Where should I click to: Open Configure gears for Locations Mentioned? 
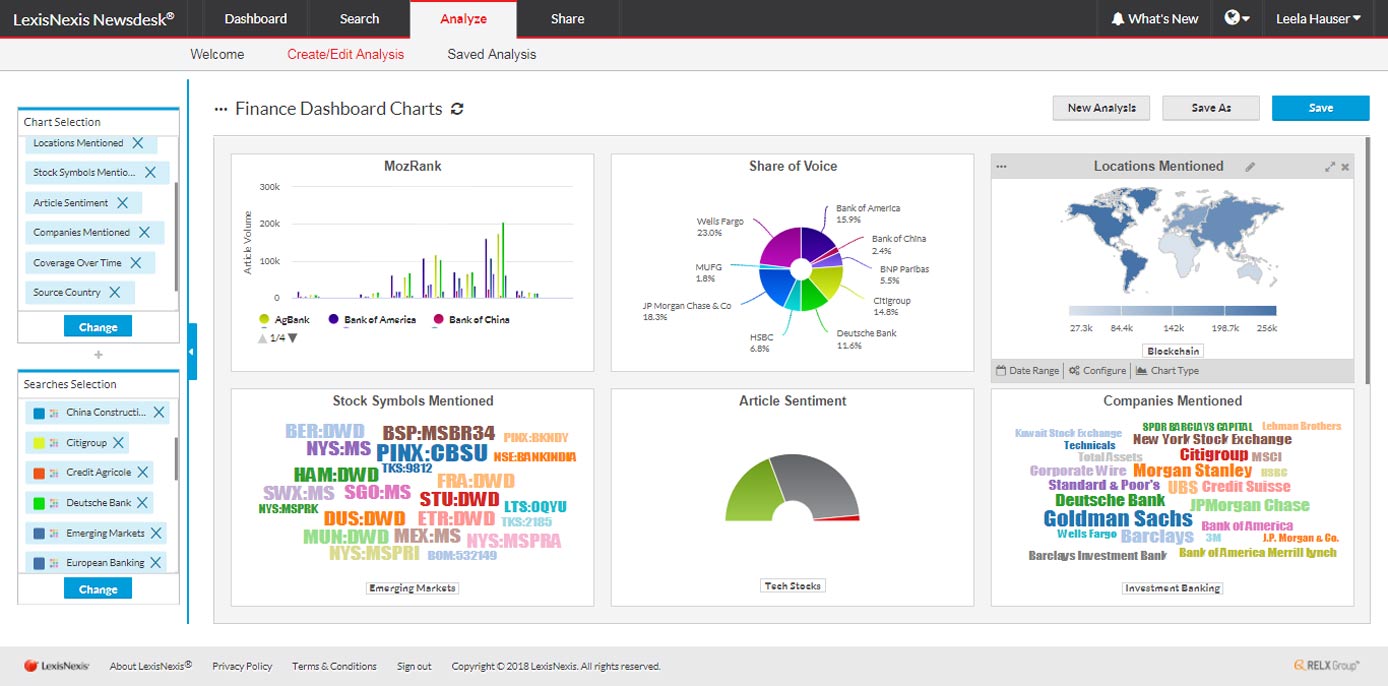[1097, 370]
